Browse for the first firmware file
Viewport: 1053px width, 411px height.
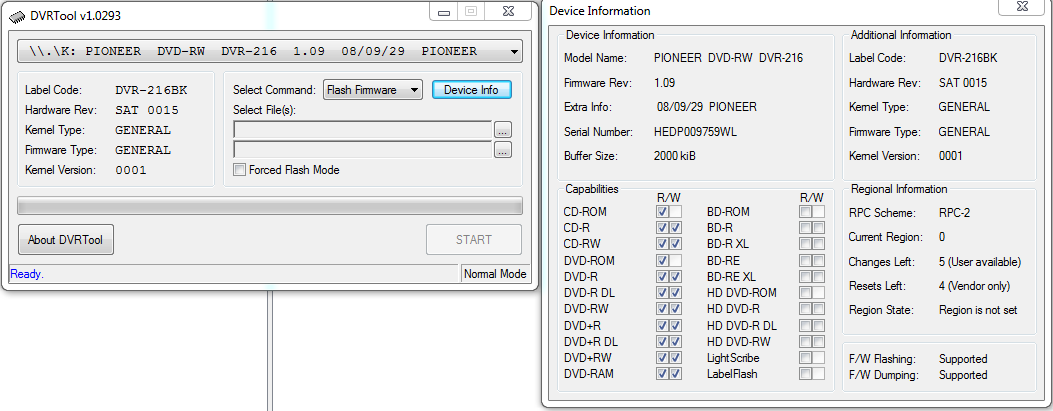click(503, 130)
